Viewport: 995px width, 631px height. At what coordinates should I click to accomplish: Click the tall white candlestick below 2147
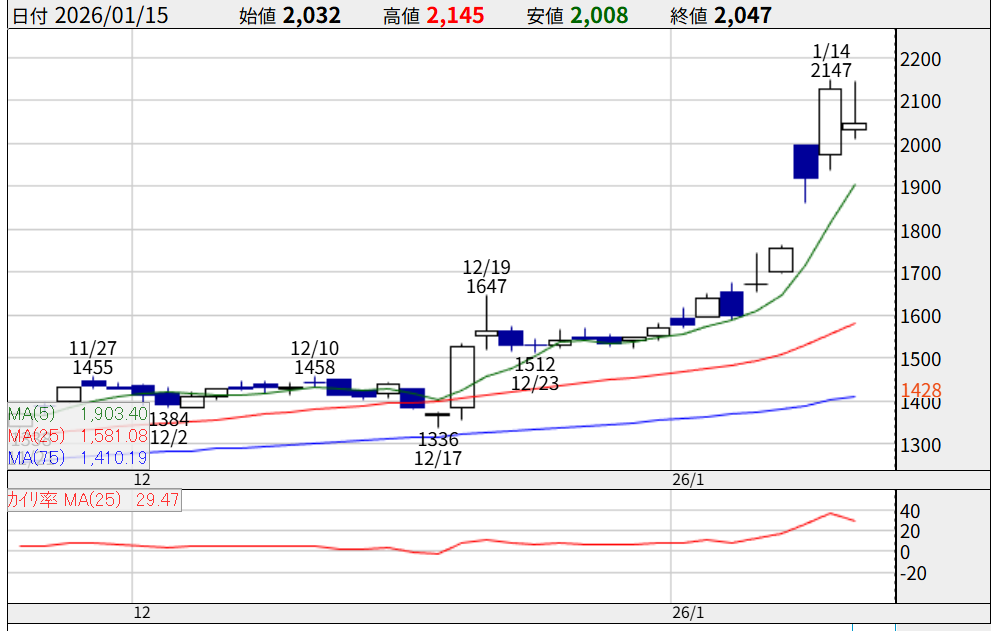[x=830, y=121]
